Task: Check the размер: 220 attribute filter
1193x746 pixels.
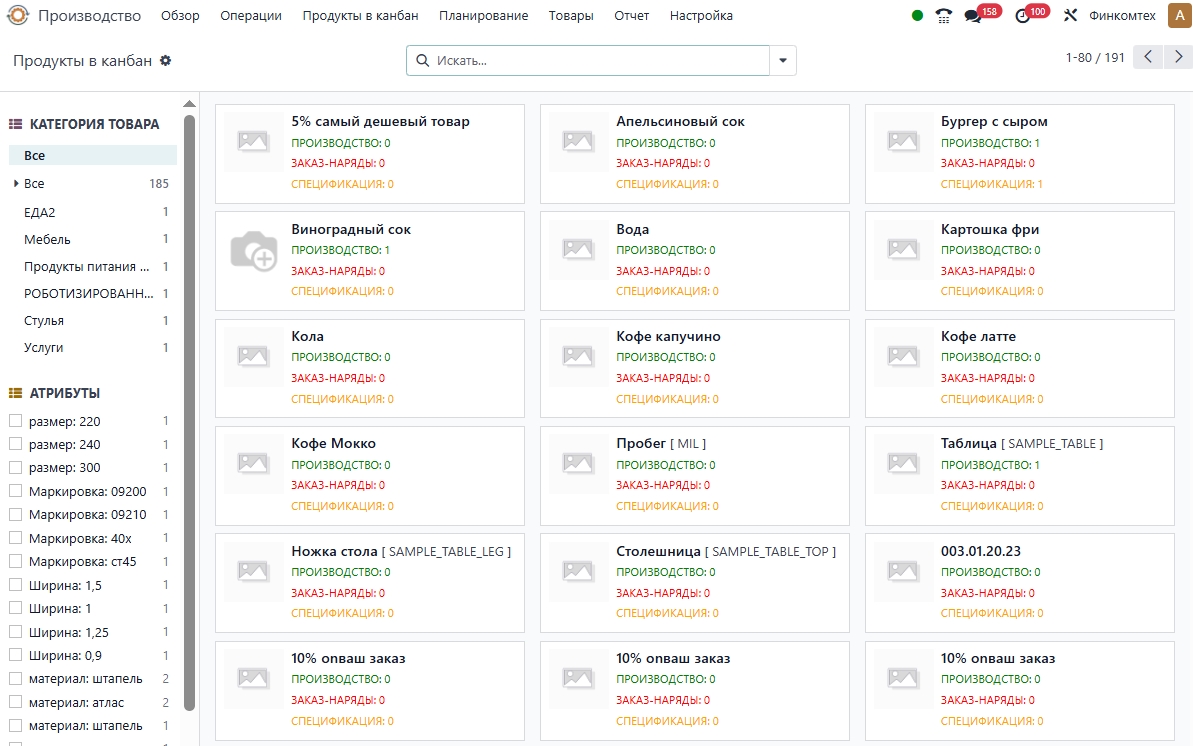Action: pyautogui.click(x=15, y=421)
